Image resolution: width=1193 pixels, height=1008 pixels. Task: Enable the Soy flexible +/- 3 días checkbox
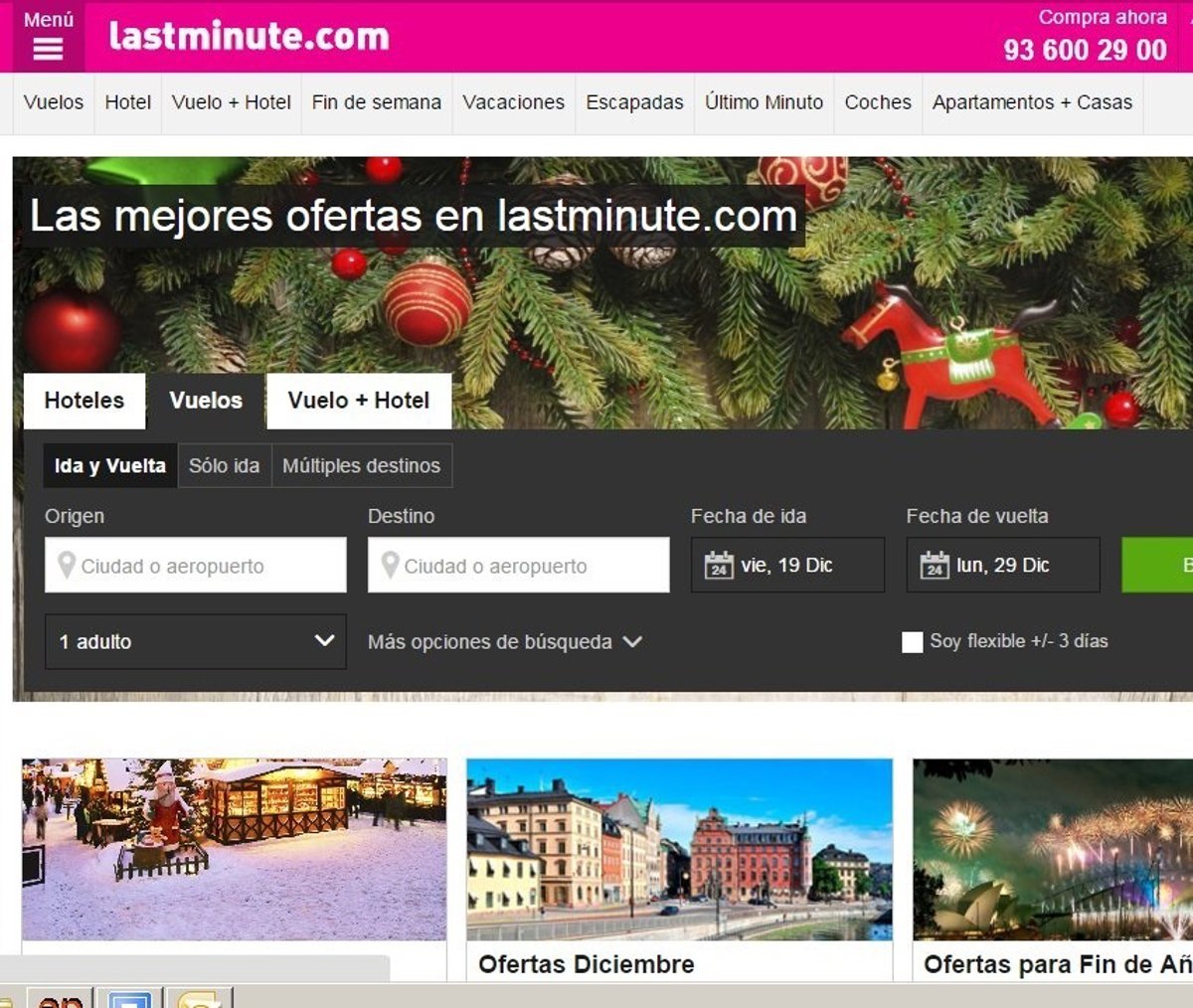coord(912,642)
